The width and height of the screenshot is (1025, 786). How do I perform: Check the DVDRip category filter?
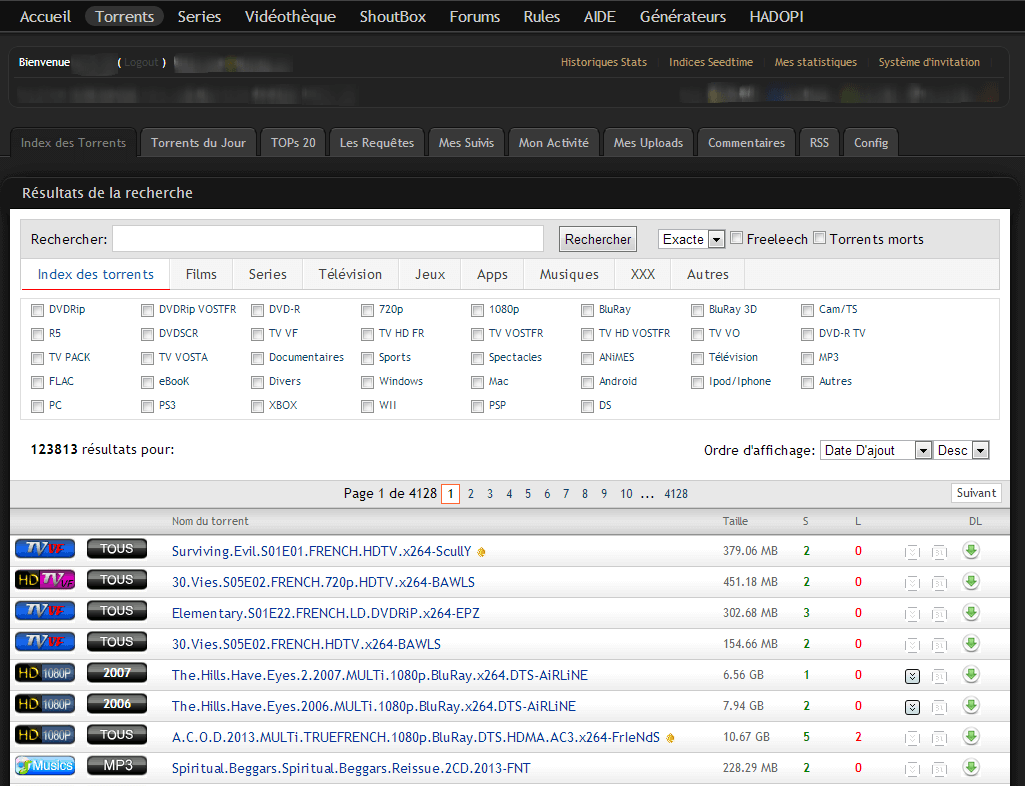[x=38, y=310]
